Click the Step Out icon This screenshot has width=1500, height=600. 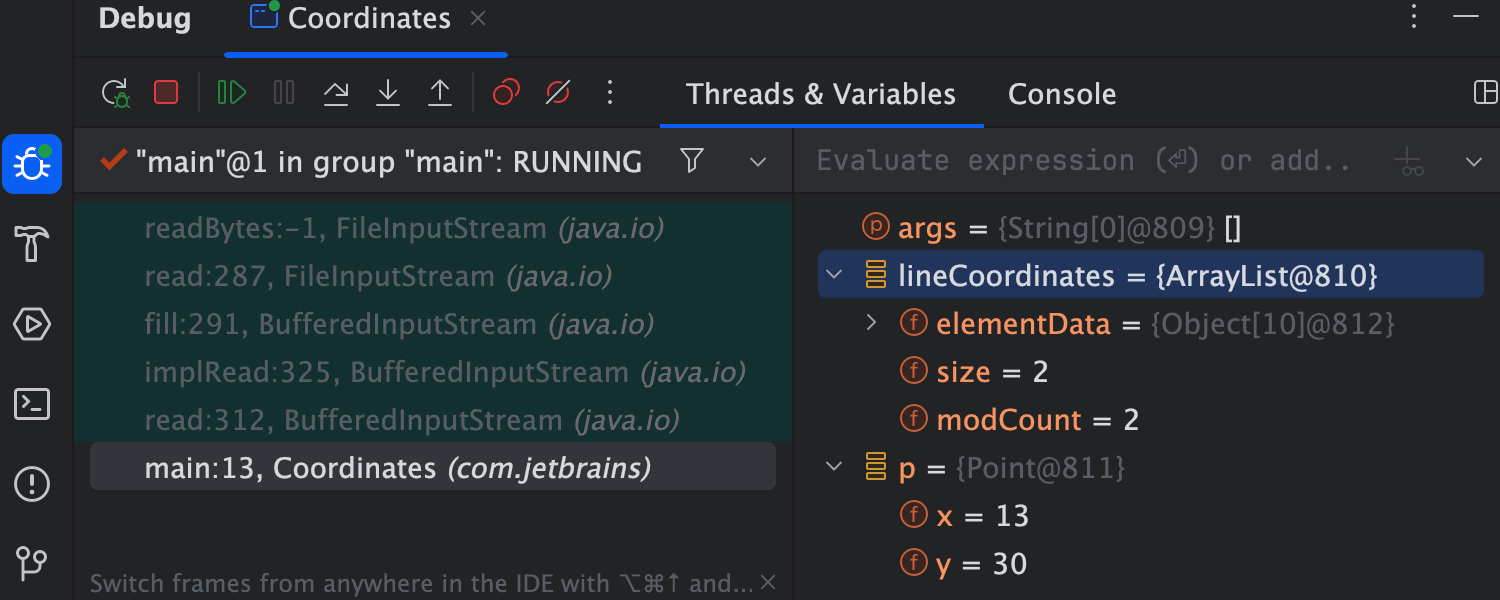440,93
